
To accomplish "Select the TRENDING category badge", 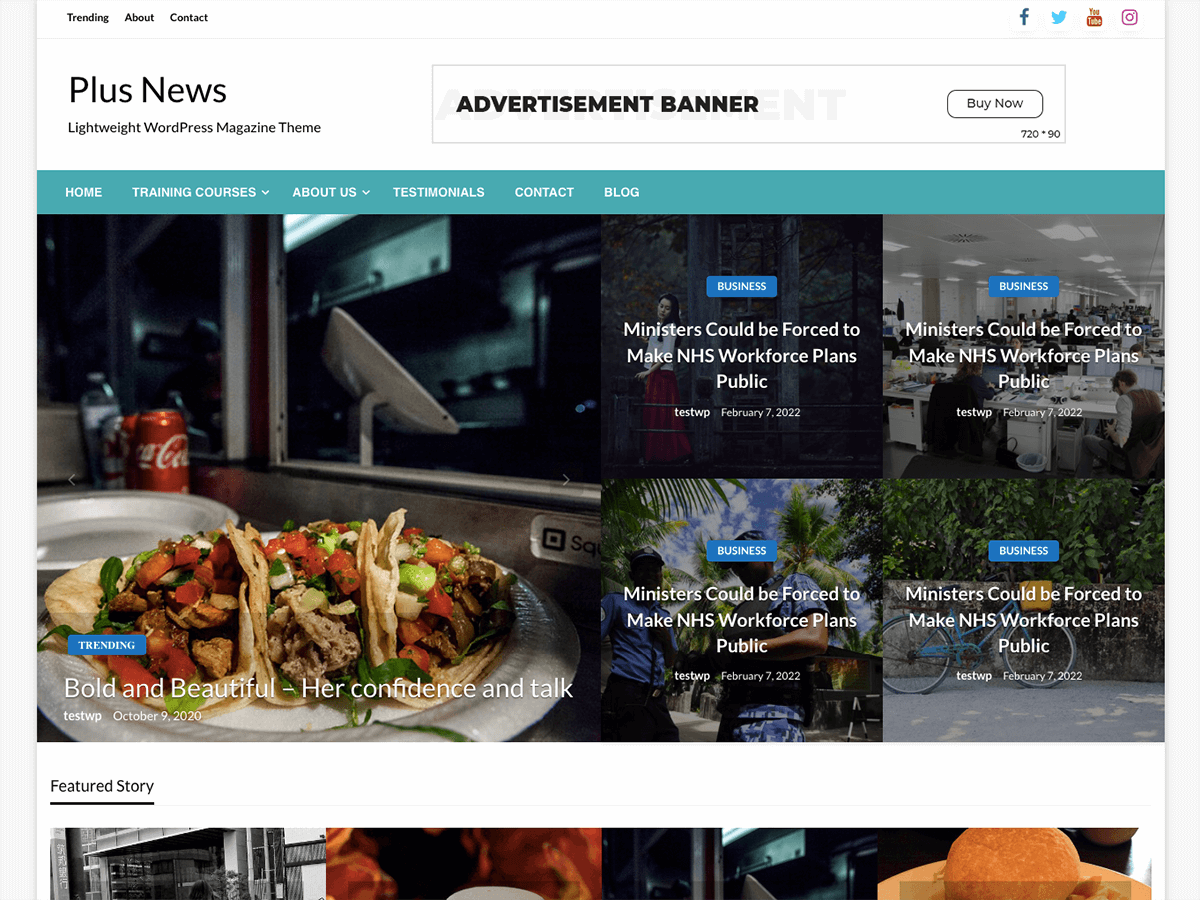I will pos(106,644).
